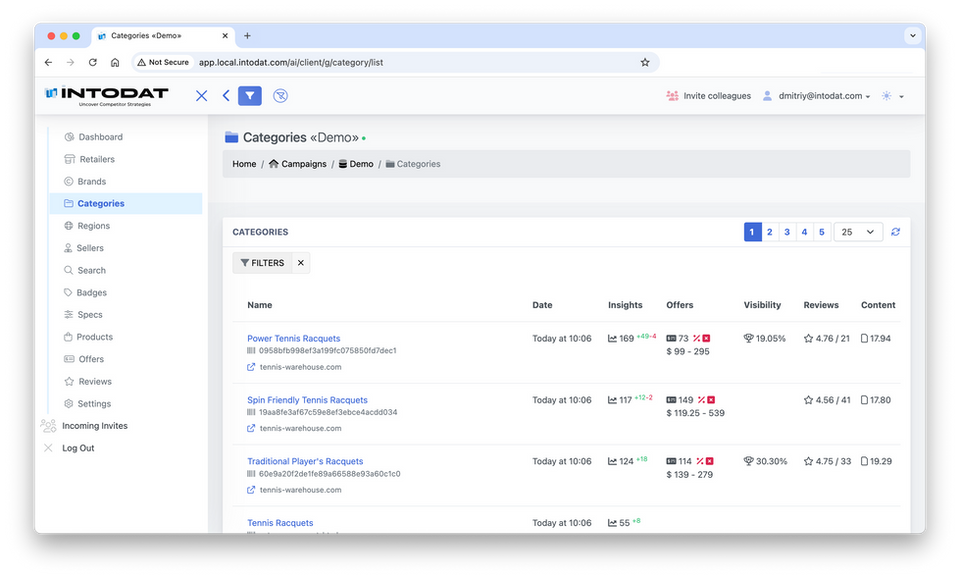Bookmark page with the star icon
Screen dimensions: 960x578
[x=645, y=62]
